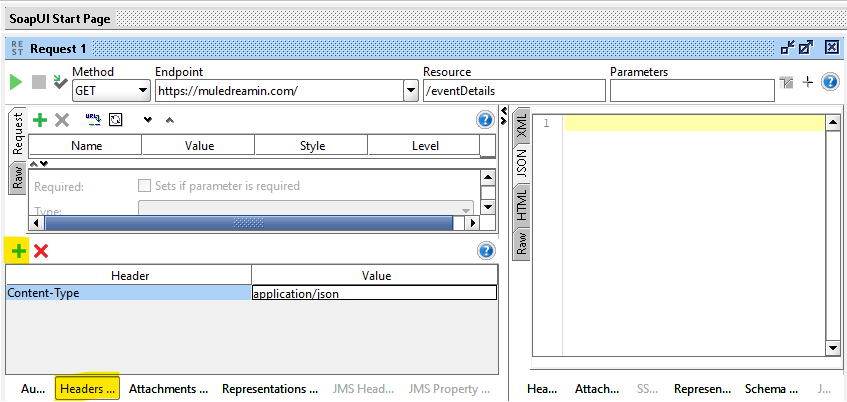Click the green Submit request play button
Image resolution: width=847 pixels, height=402 pixels.
[16, 82]
